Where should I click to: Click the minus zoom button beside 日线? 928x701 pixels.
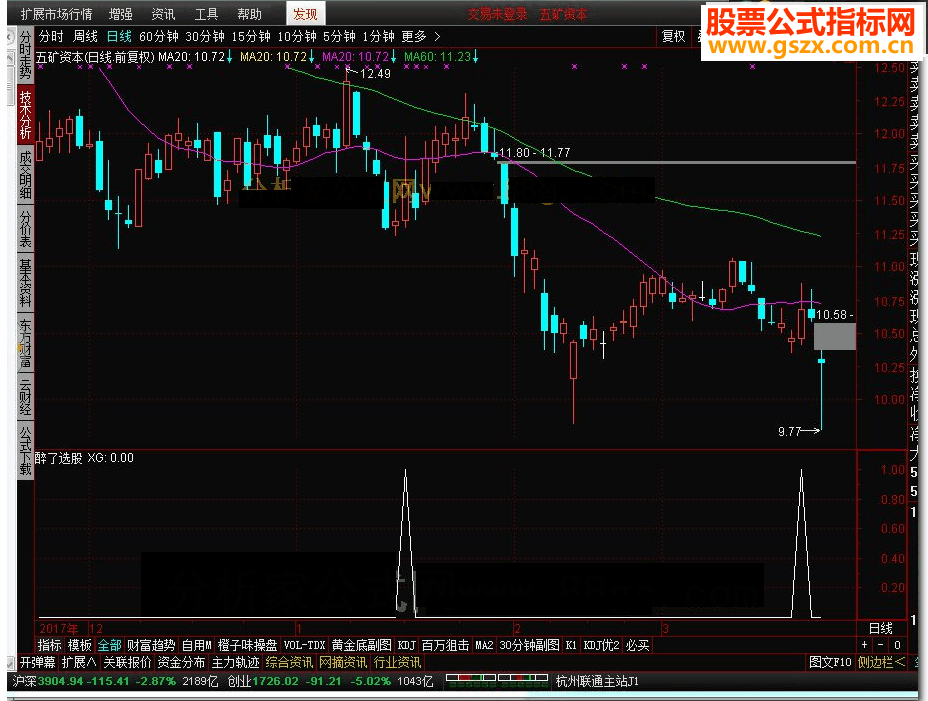pyautogui.click(x=881, y=645)
